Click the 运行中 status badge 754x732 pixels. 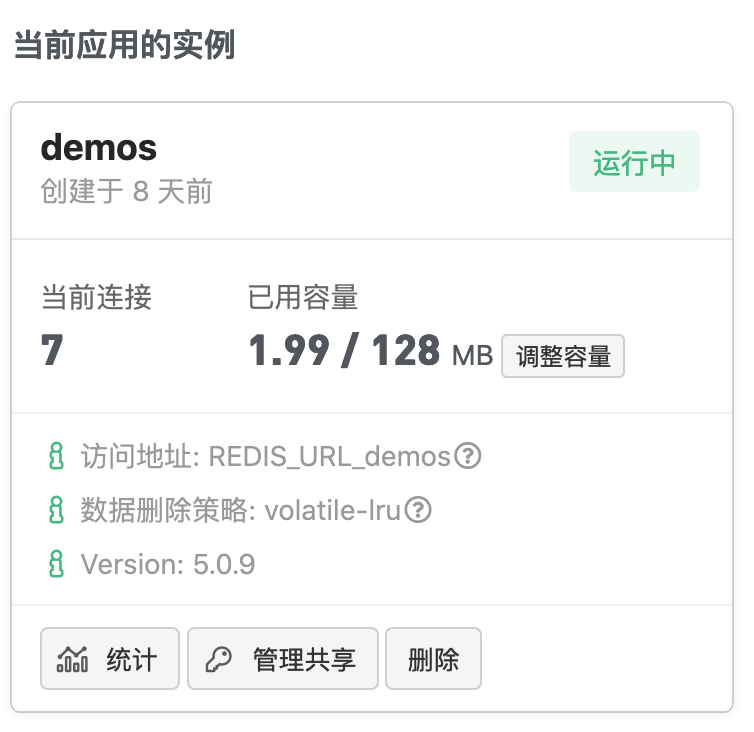[634, 162]
